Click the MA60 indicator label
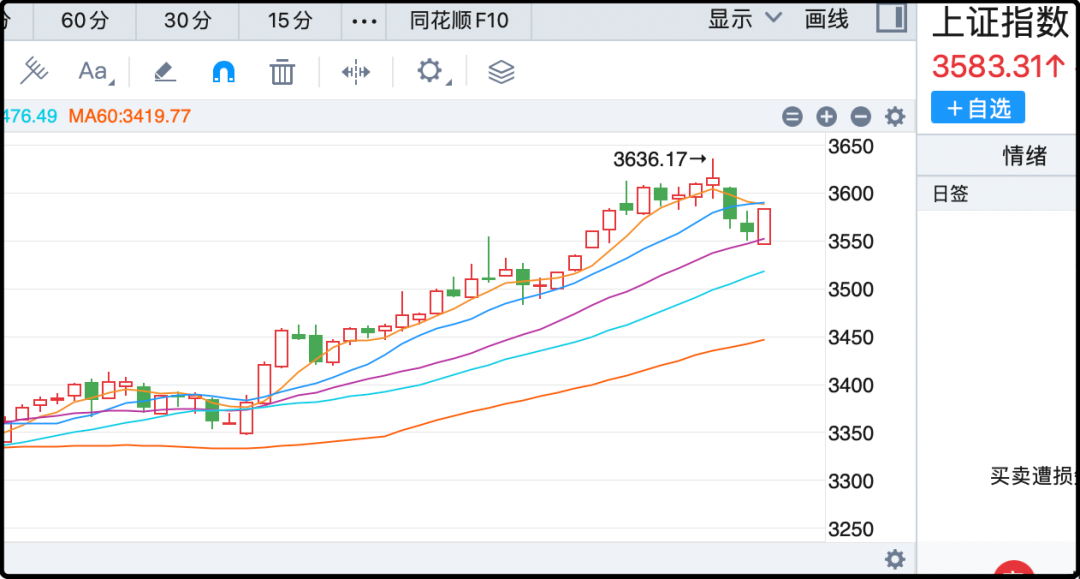Image resolution: width=1080 pixels, height=579 pixels. click(129, 116)
